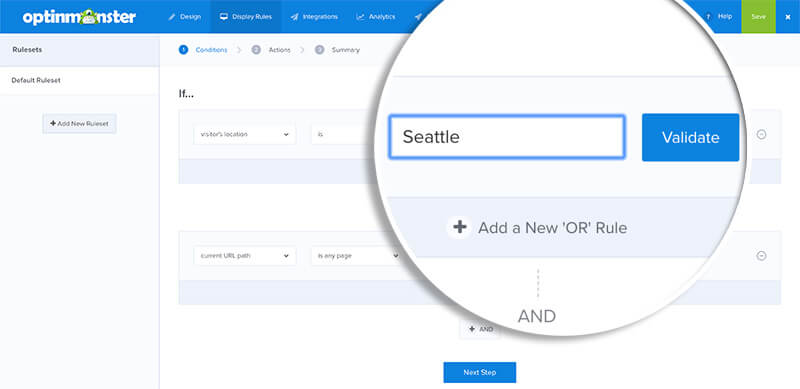Click the Display Rules monitor icon
This screenshot has width=800, height=389.
click(223, 17)
